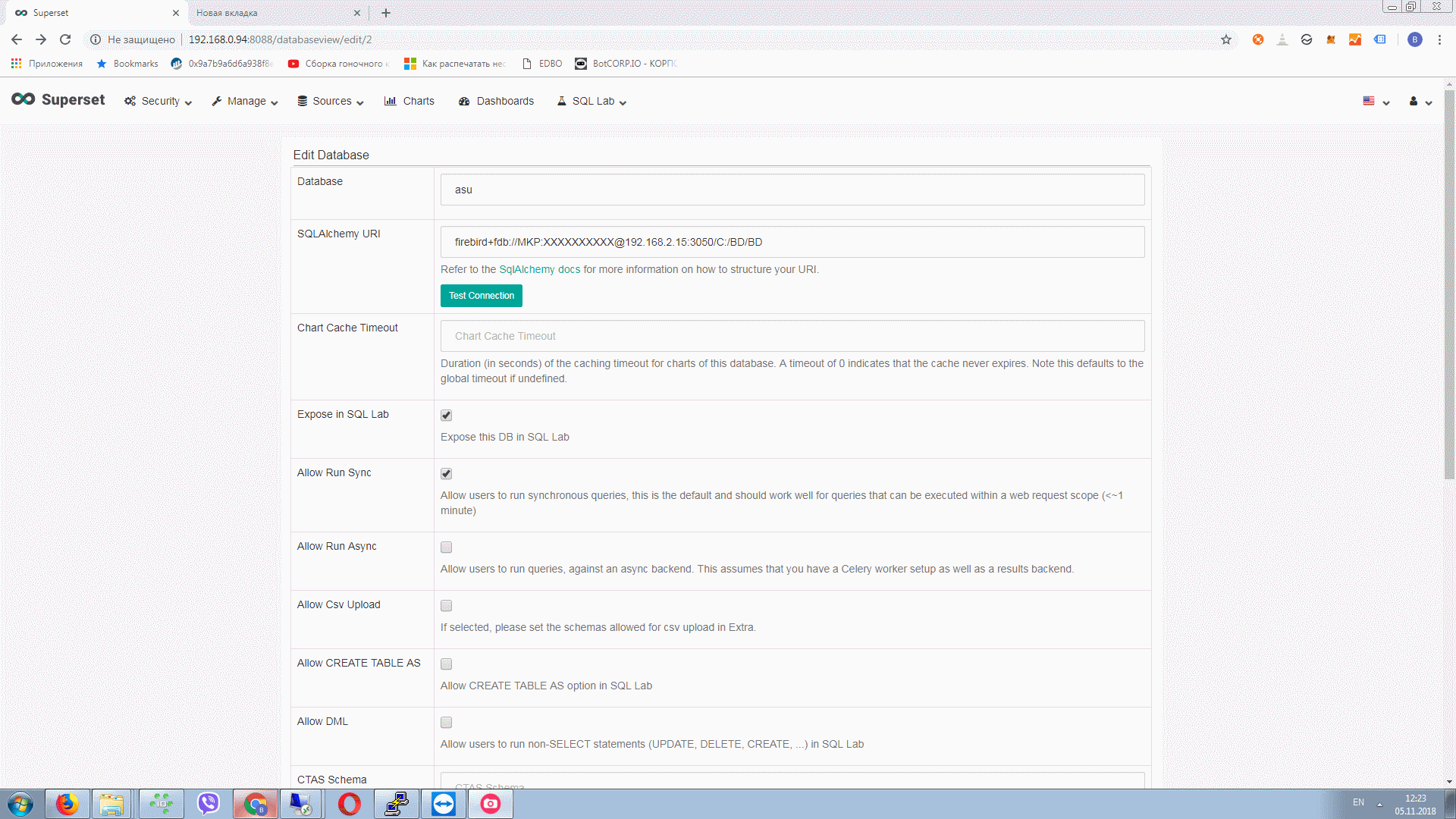Open Viber from the taskbar

[x=209, y=804]
